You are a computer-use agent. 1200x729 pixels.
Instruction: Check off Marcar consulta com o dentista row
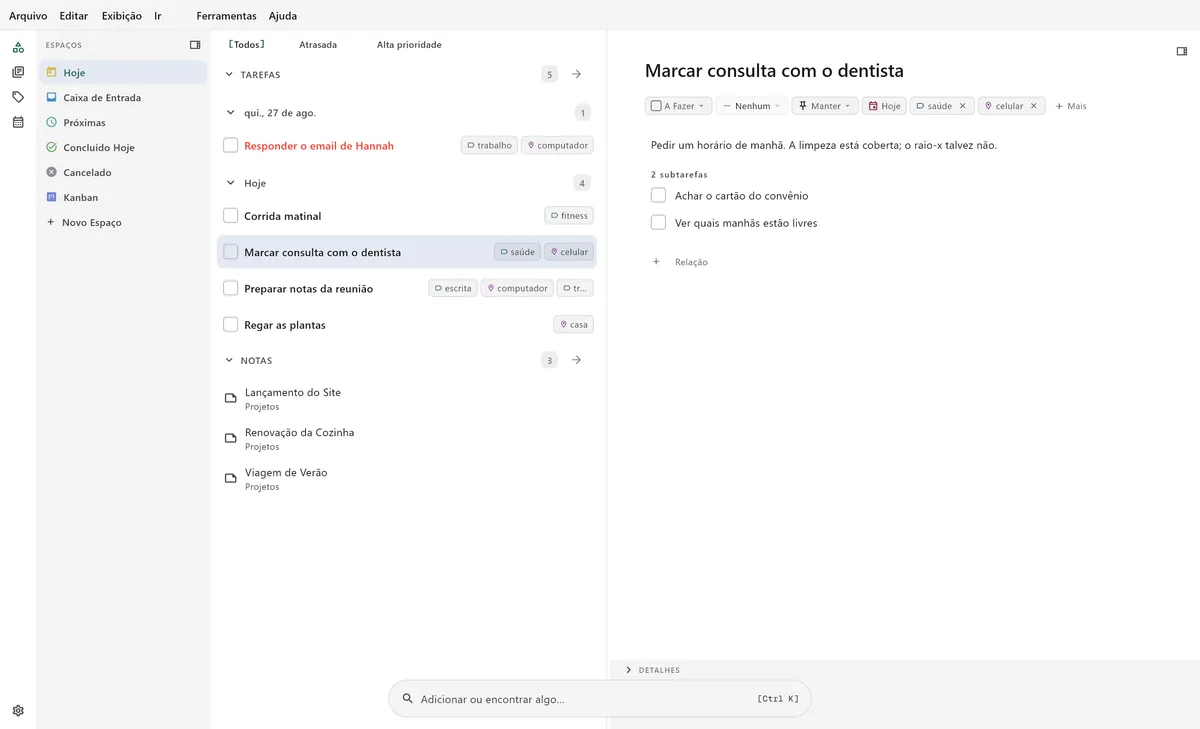point(231,252)
